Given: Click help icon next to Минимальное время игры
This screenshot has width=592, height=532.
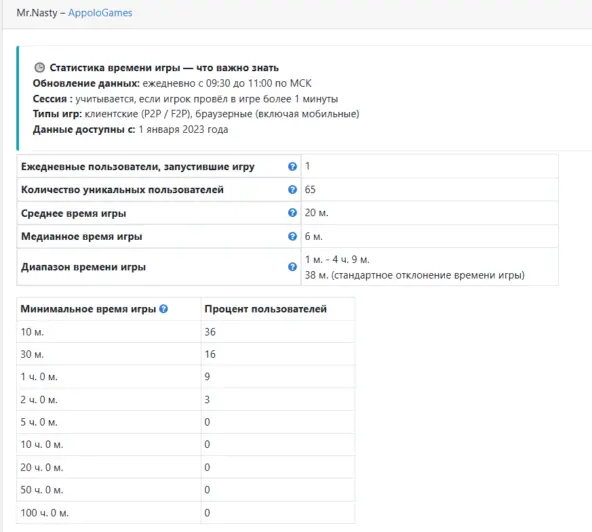Looking at the screenshot, I should point(163,309).
